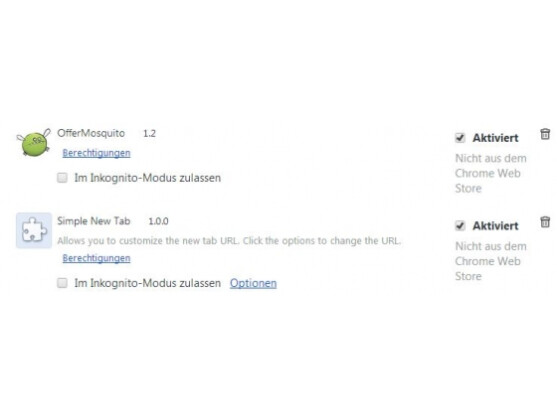Enable Inkognito-Modus for Simple New Tab
This screenshot has width=557, height=418.
[62, 283]
